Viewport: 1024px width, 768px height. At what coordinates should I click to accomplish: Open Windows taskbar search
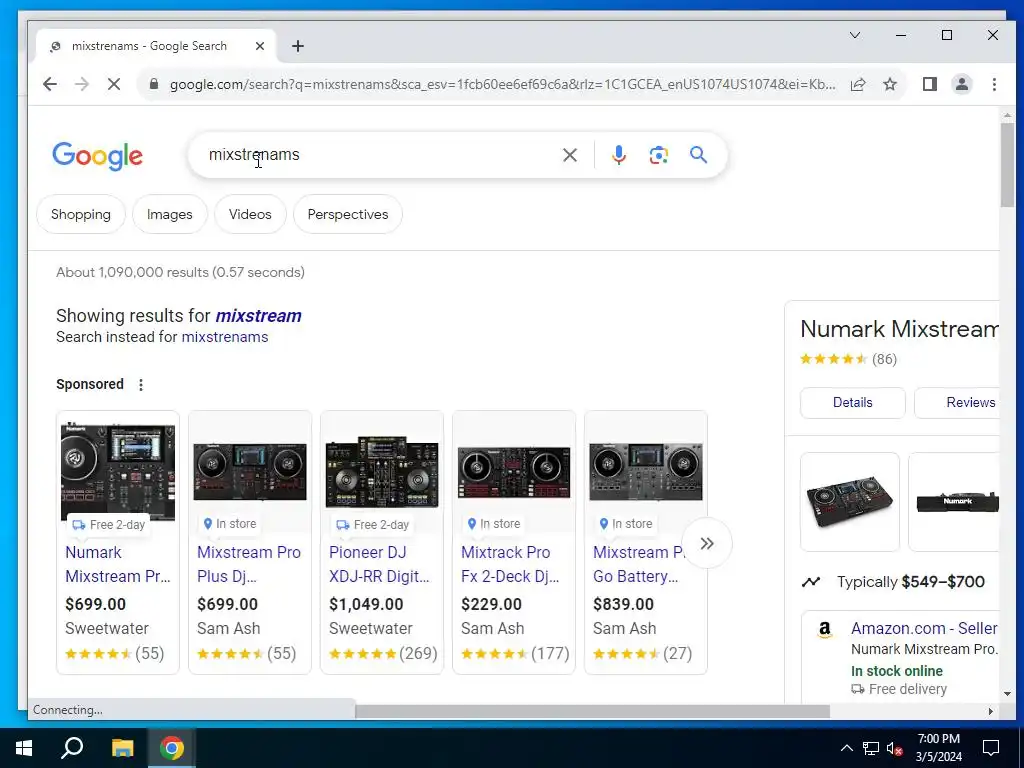pos(72,748)
